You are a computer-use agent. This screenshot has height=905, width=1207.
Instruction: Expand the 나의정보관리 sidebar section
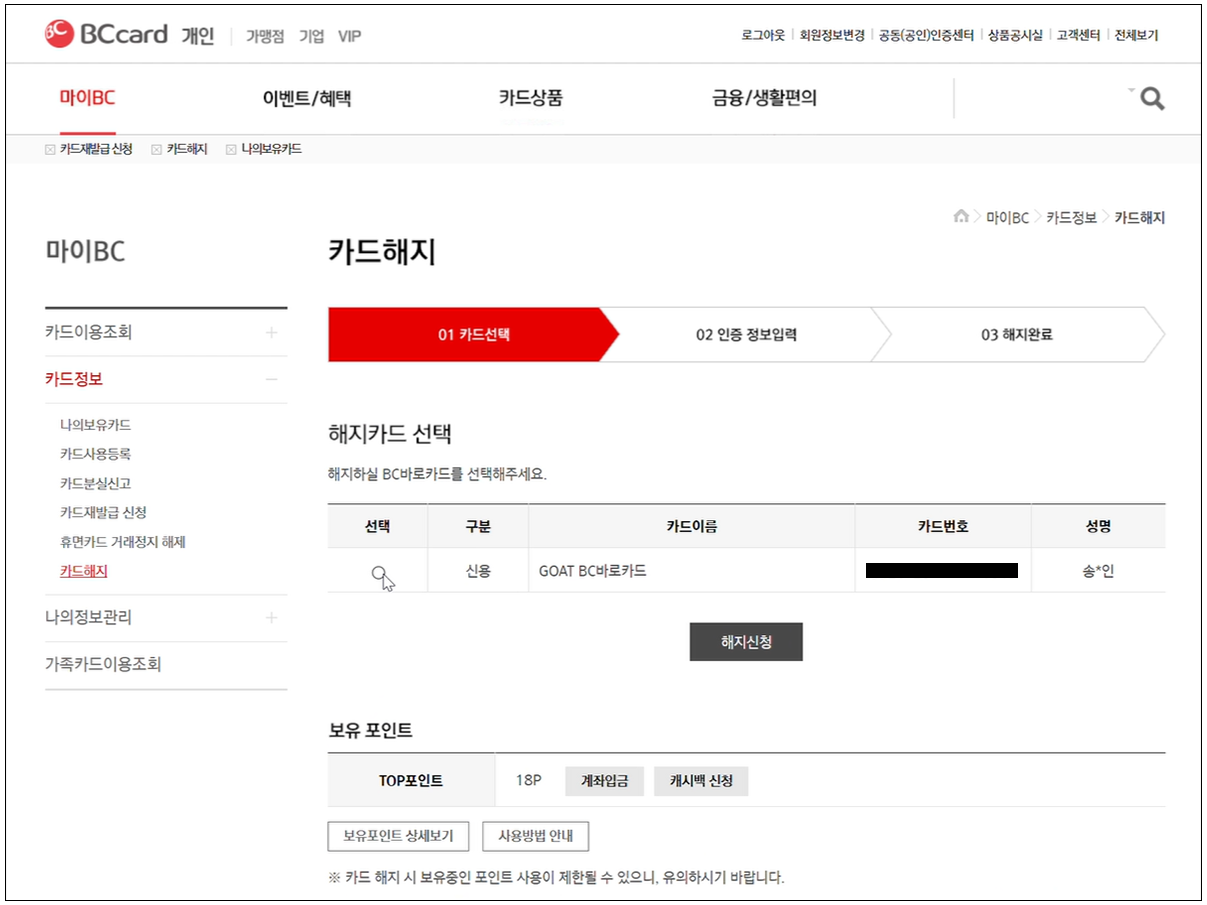pyautogui.click(x=271, y=618)
